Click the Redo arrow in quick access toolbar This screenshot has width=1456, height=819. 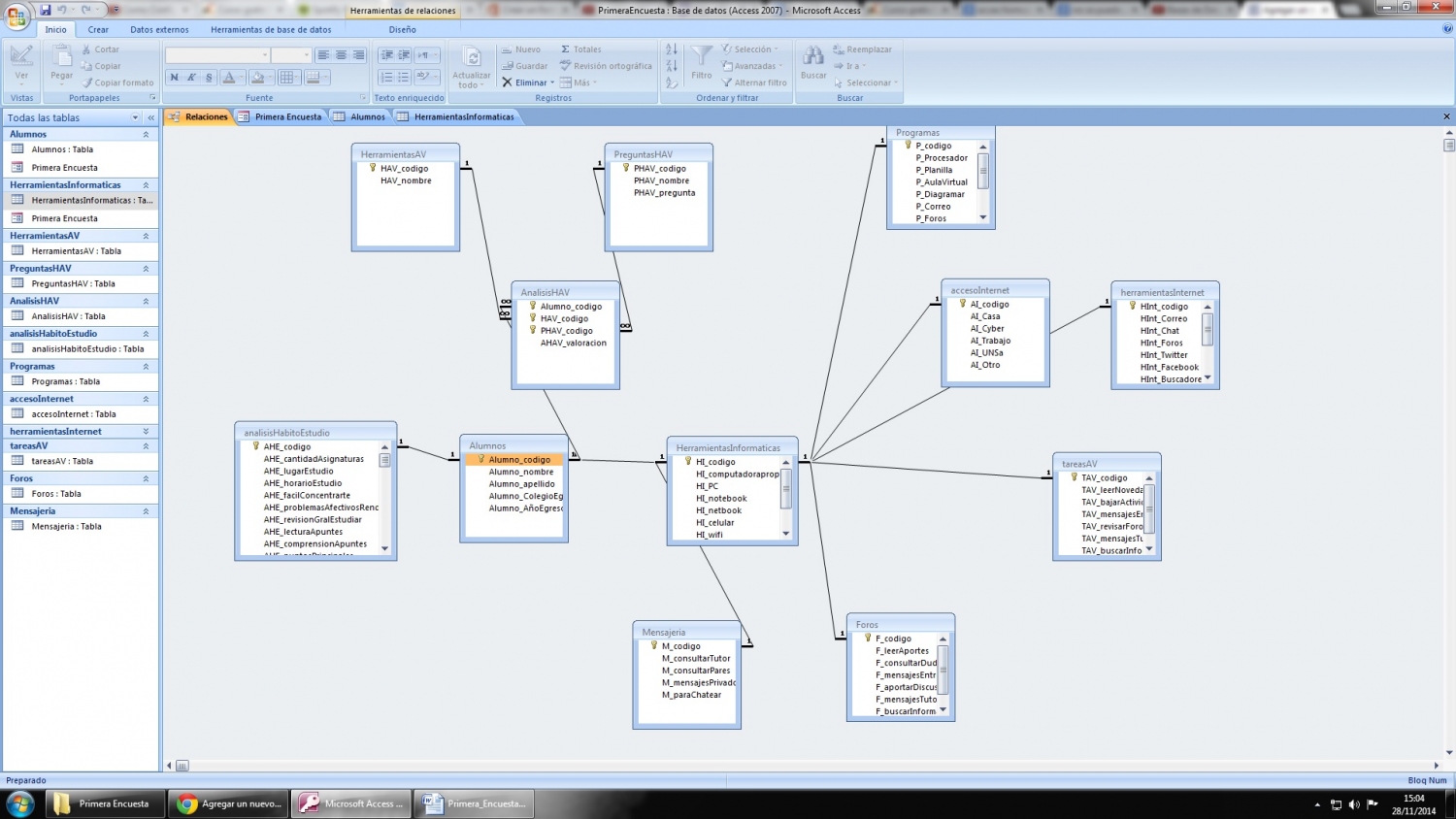(85, 10)
